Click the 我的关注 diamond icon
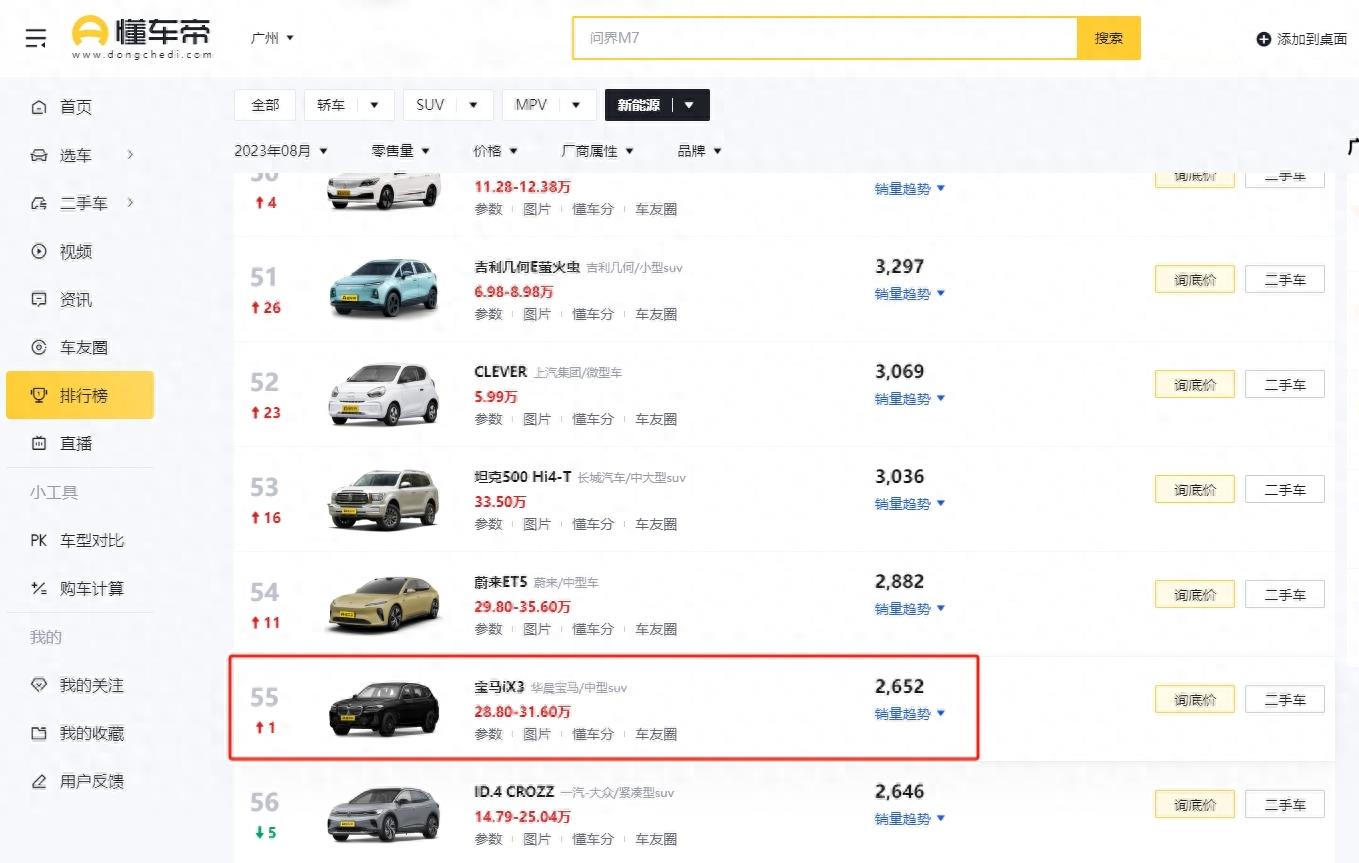The image size is (1359, 863). tap(39, 685)
